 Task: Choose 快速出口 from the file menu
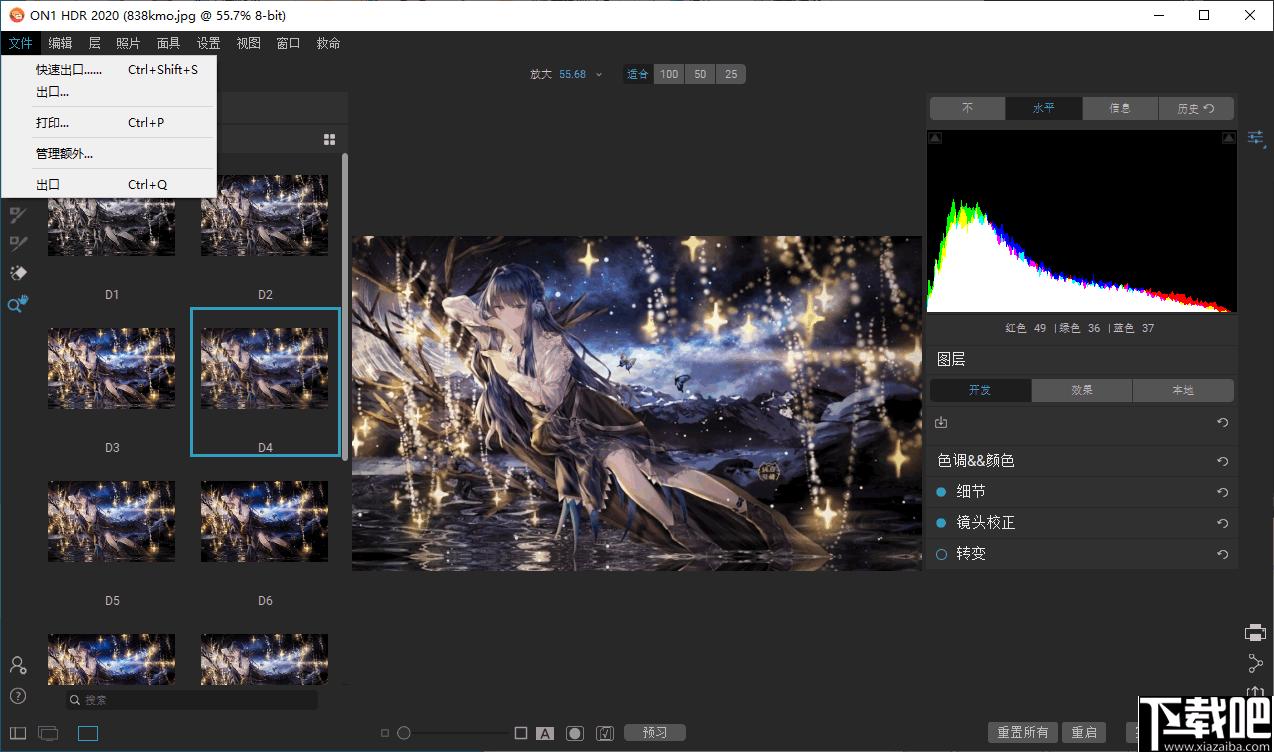pos(110,70)
